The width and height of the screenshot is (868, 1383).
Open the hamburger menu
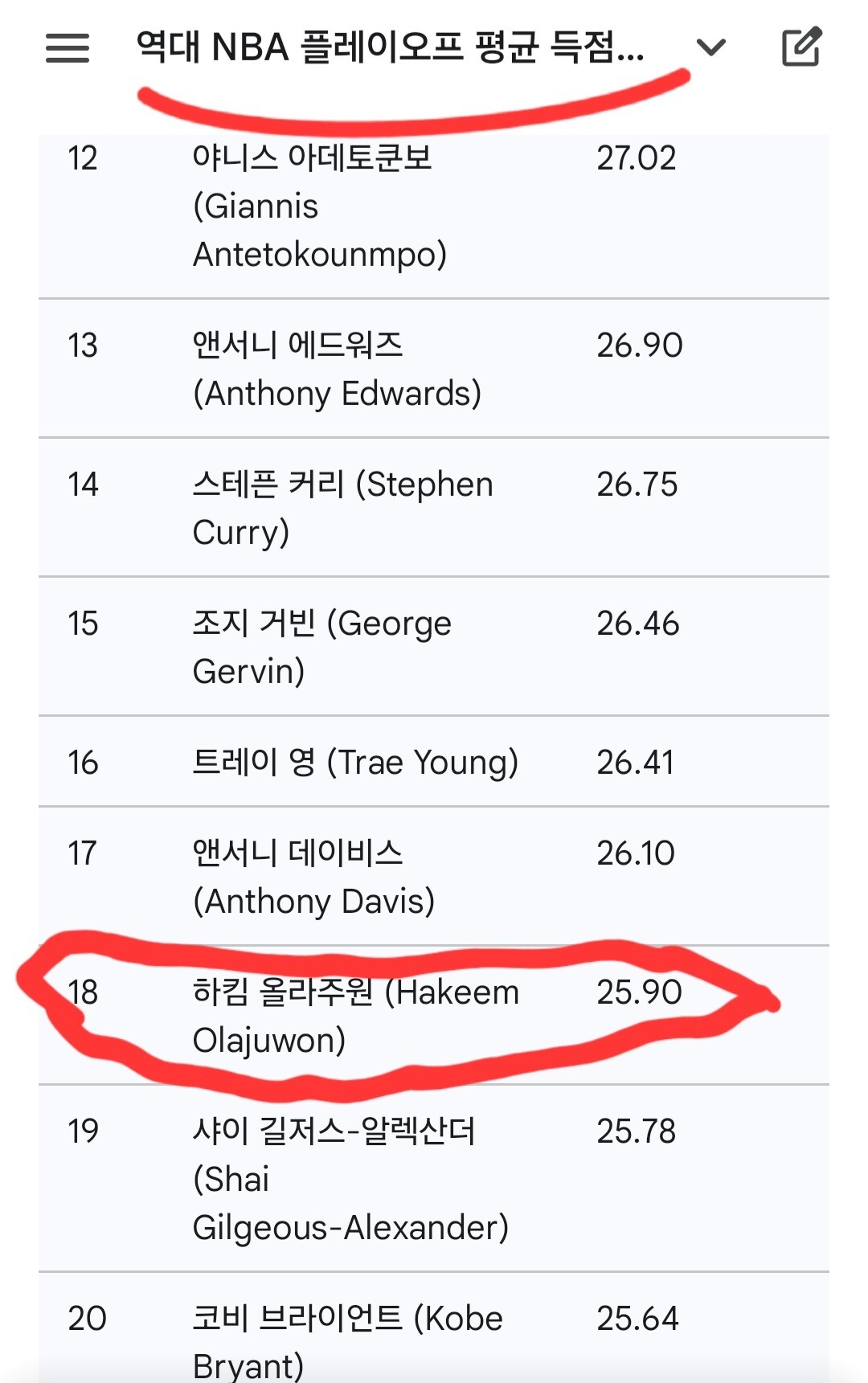coord(68,48)
